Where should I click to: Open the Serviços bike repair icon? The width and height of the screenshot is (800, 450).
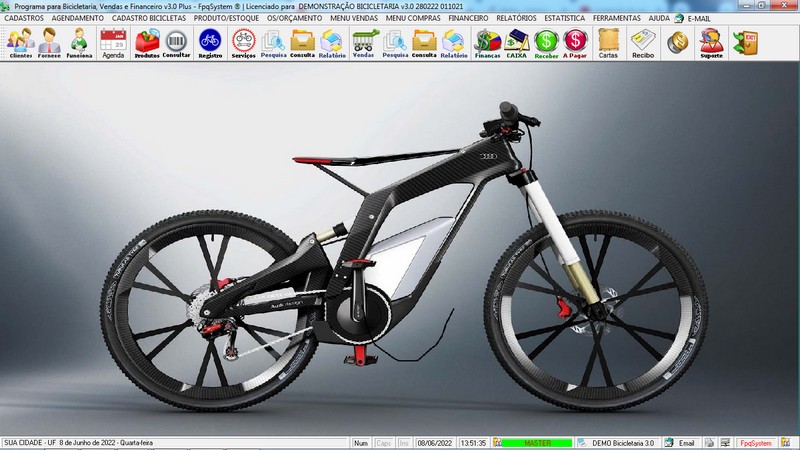click(244, 43)
